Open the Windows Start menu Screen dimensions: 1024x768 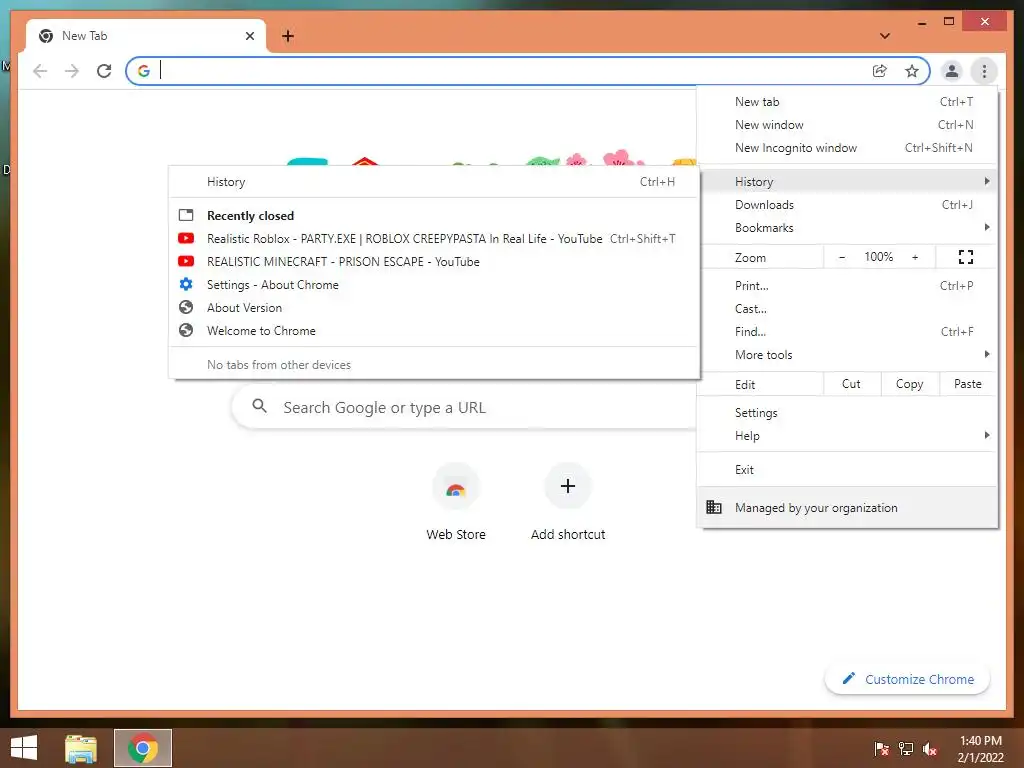coord(24,748)
